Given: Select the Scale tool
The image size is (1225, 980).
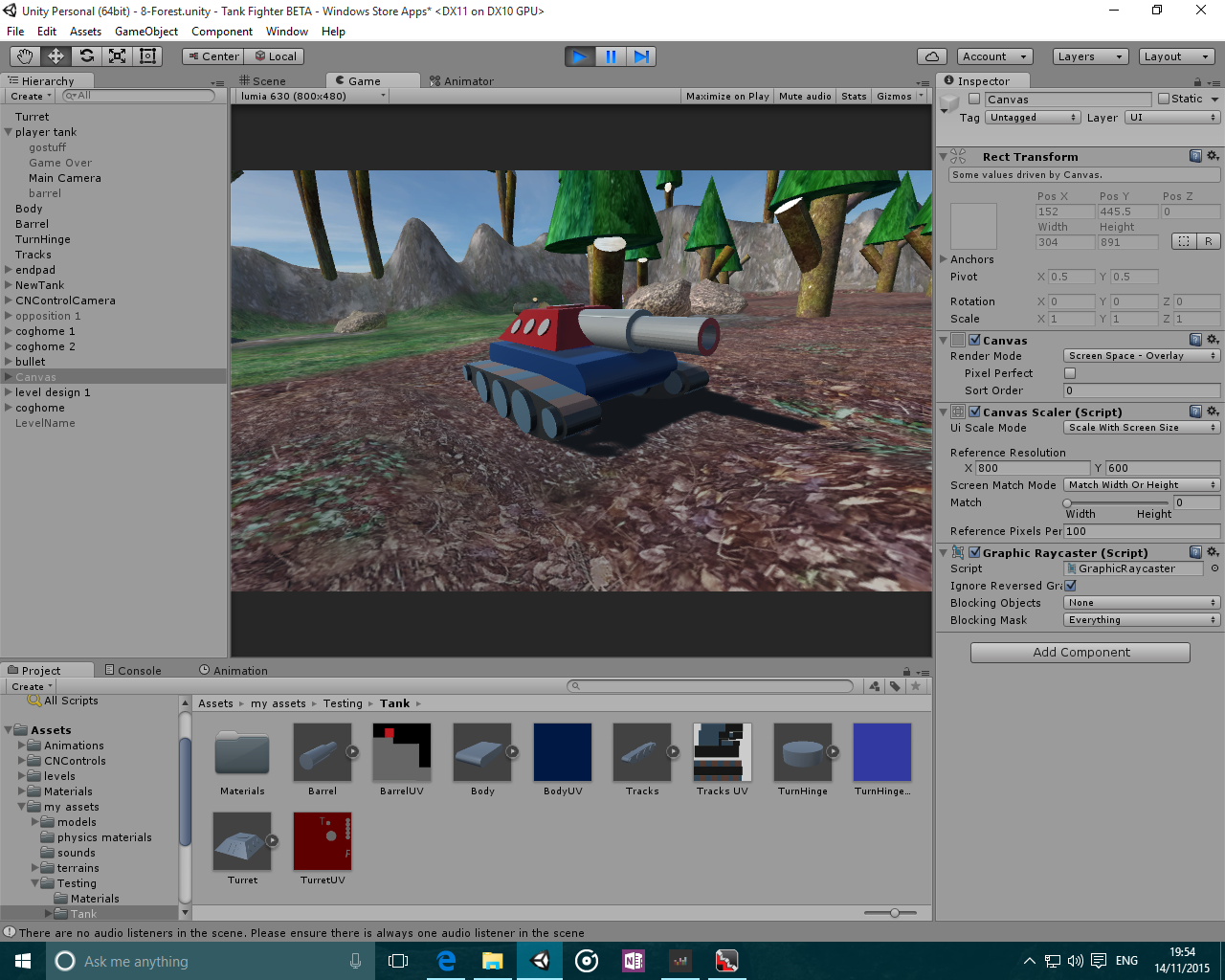Looking at the screenshot, I should coord(117,56).
